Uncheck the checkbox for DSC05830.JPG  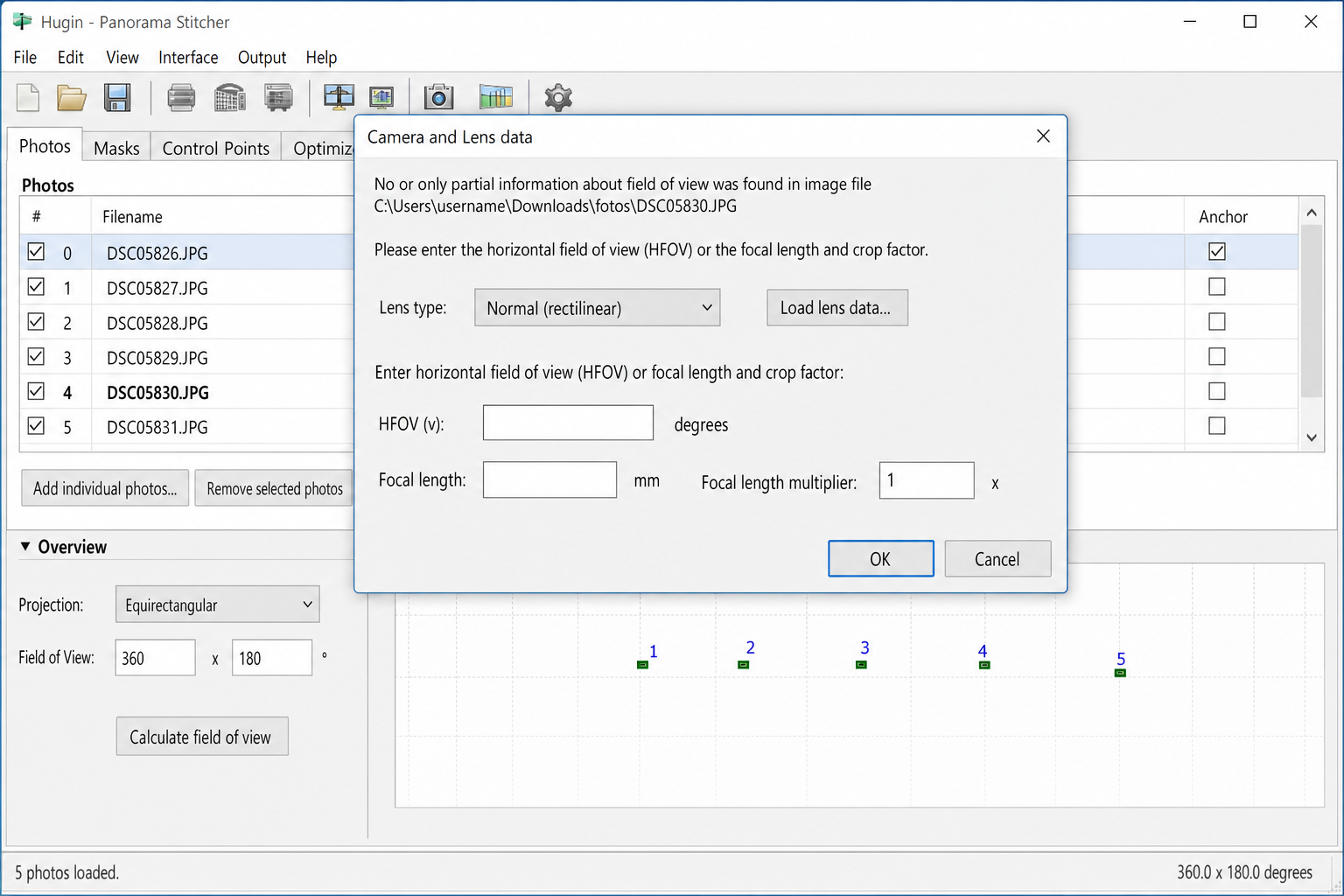pos(36,391)
